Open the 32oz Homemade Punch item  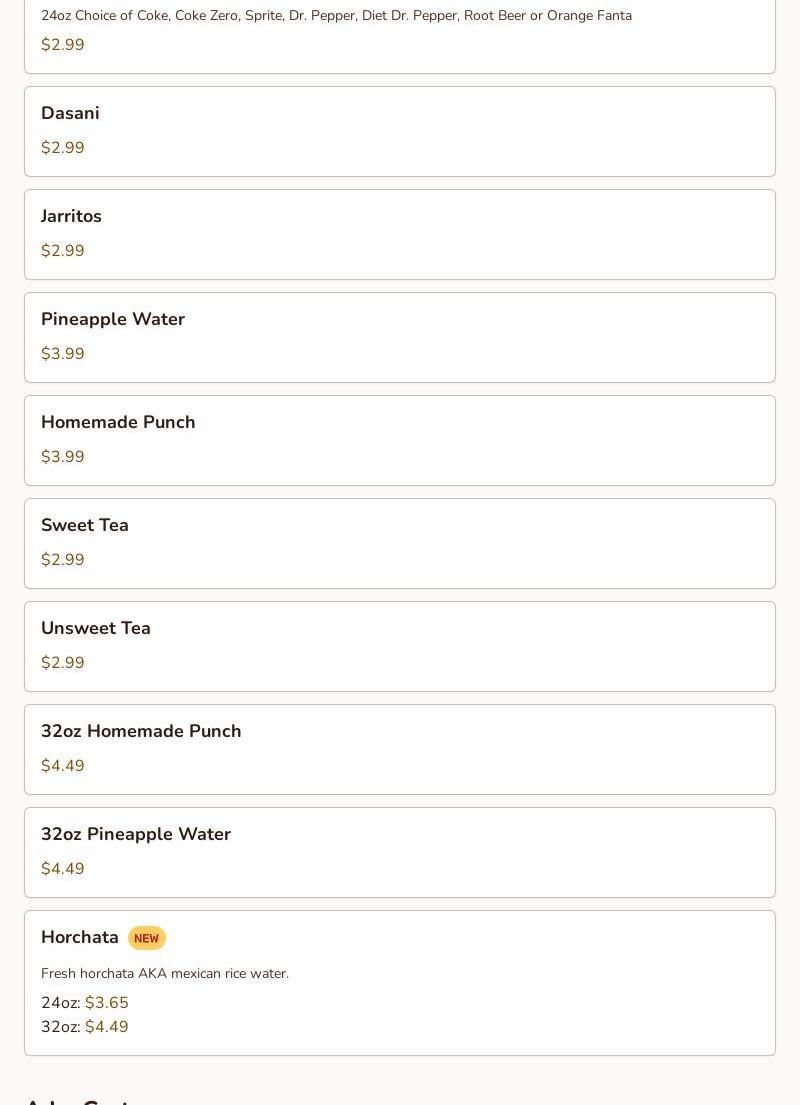[x=400, y=749]
